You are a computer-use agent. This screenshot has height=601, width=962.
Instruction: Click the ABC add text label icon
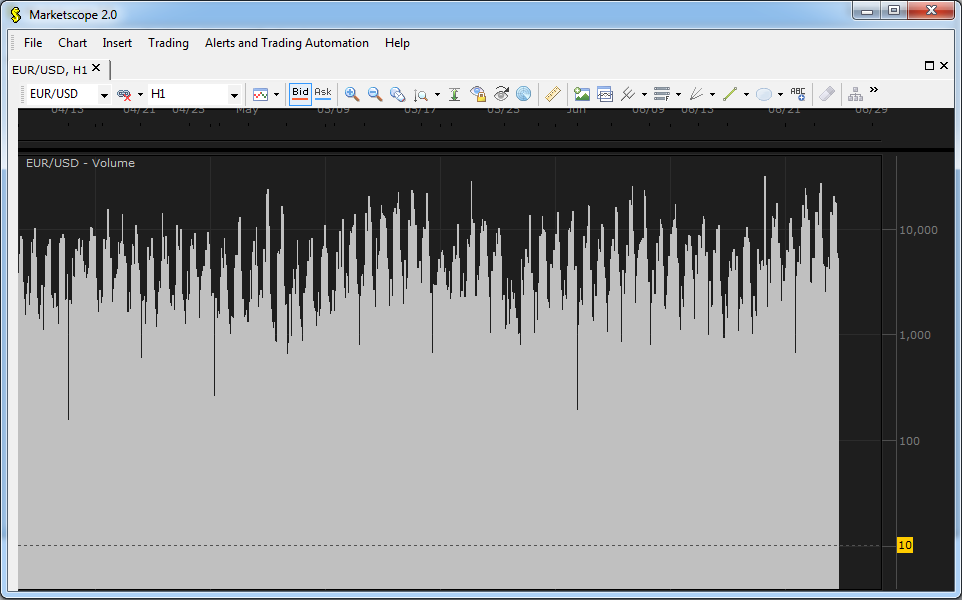tap(798, 93)
